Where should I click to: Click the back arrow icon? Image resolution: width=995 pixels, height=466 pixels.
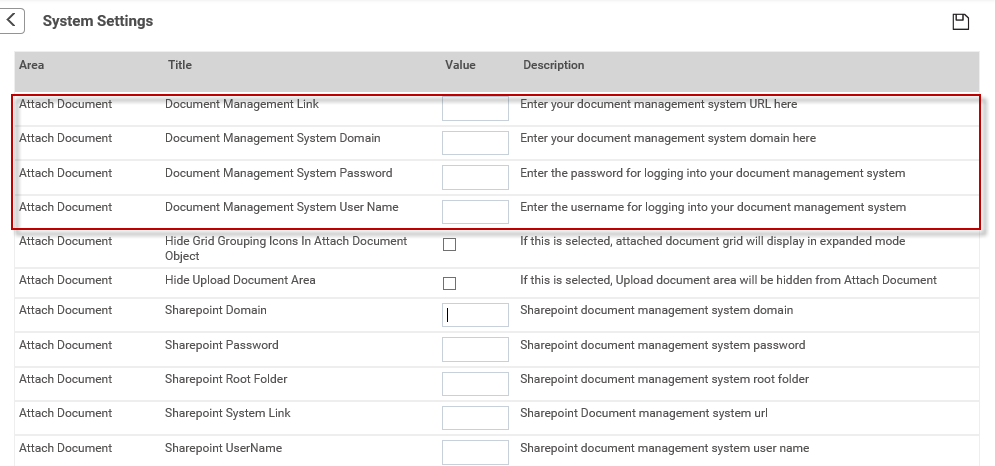click(11, 20)
